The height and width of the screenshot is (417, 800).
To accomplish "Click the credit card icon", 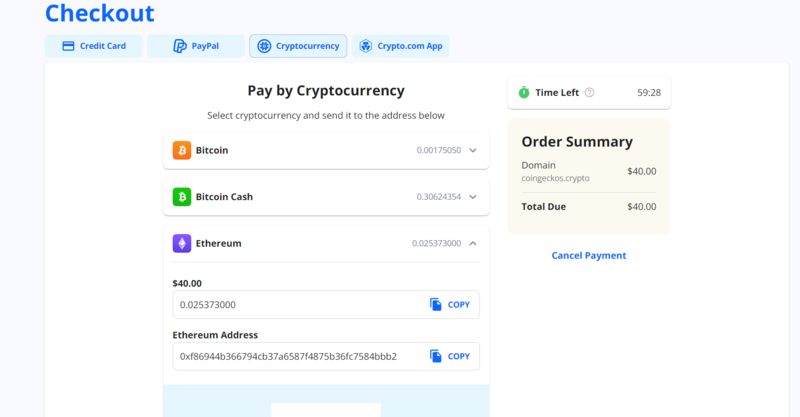I will (x=68, y=46).
